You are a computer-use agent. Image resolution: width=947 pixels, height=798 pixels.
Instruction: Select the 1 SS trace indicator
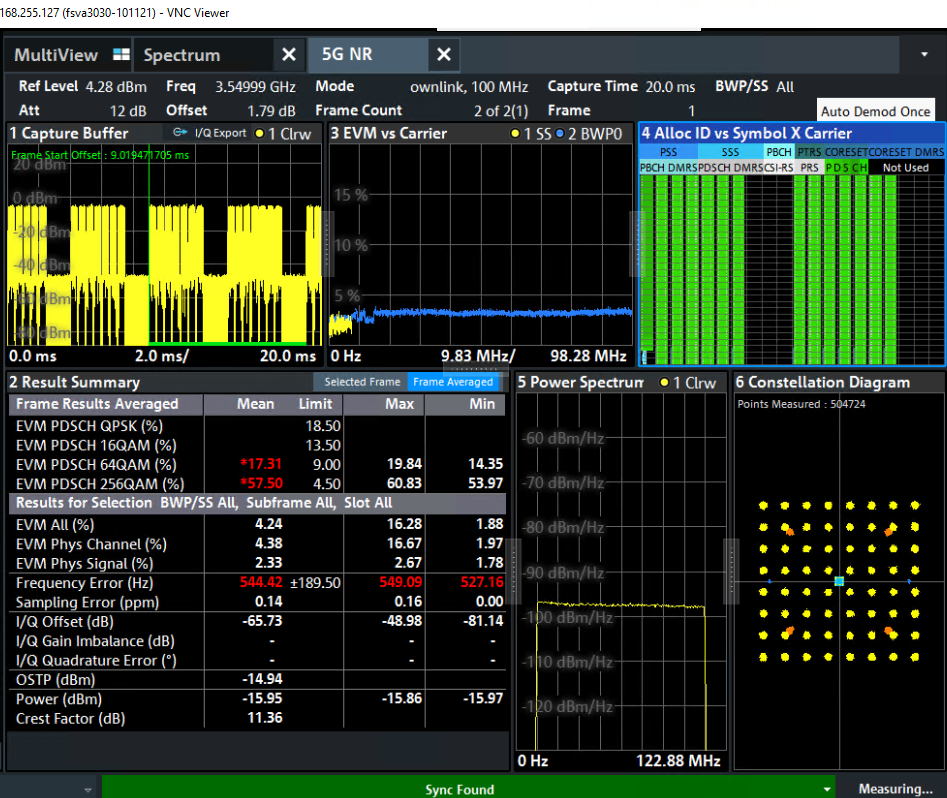click(x=531, y=134)
